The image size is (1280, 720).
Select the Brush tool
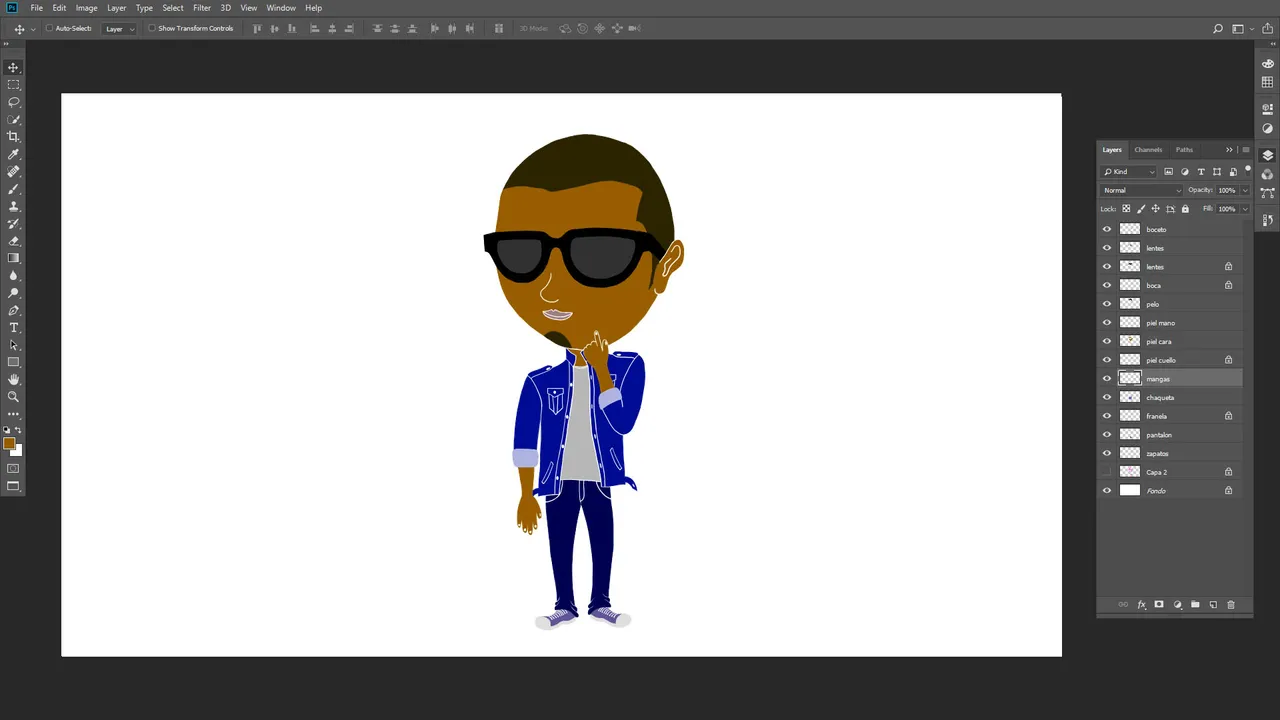[x=13, y=189]
